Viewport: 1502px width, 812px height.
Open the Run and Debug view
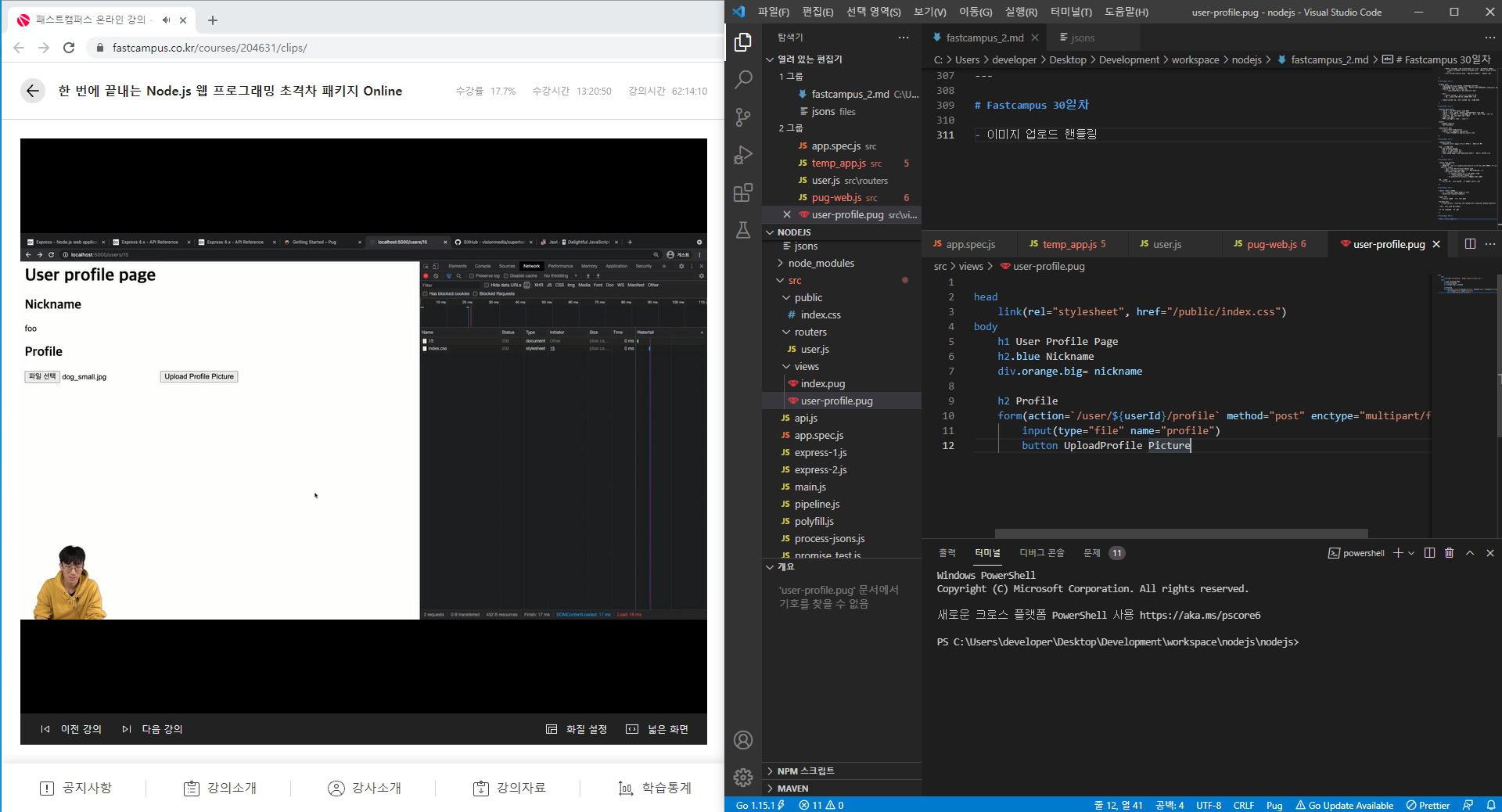tap(743, 155)
